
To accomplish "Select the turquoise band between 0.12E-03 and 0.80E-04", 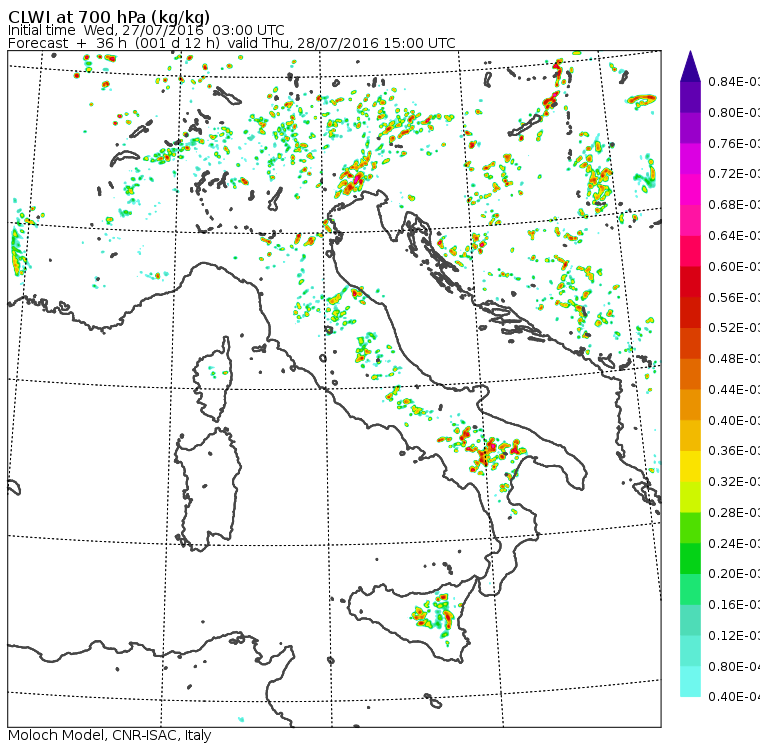I will [x=690, y=651].
